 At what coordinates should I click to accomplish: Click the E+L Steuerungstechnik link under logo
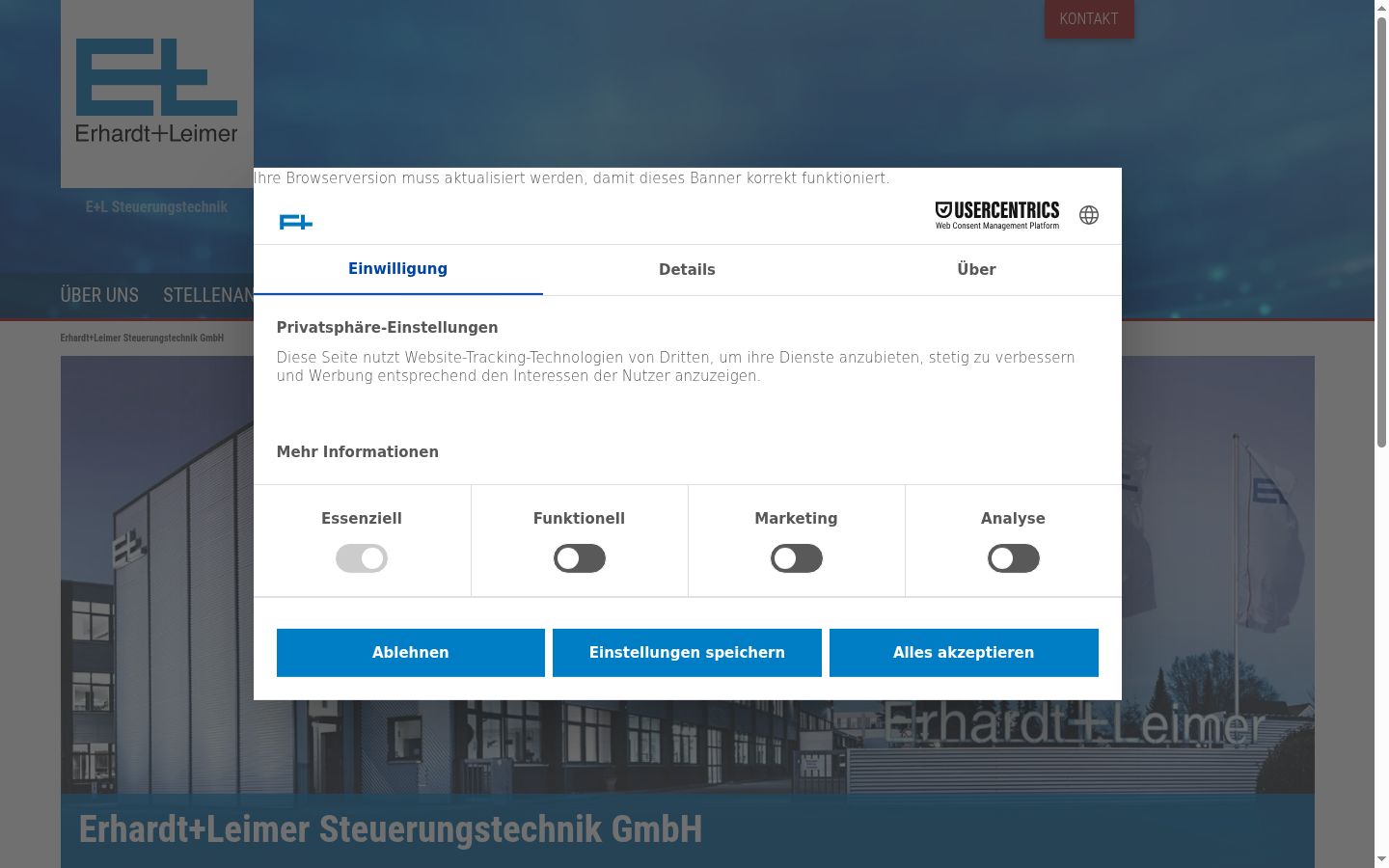coord(156,207)
